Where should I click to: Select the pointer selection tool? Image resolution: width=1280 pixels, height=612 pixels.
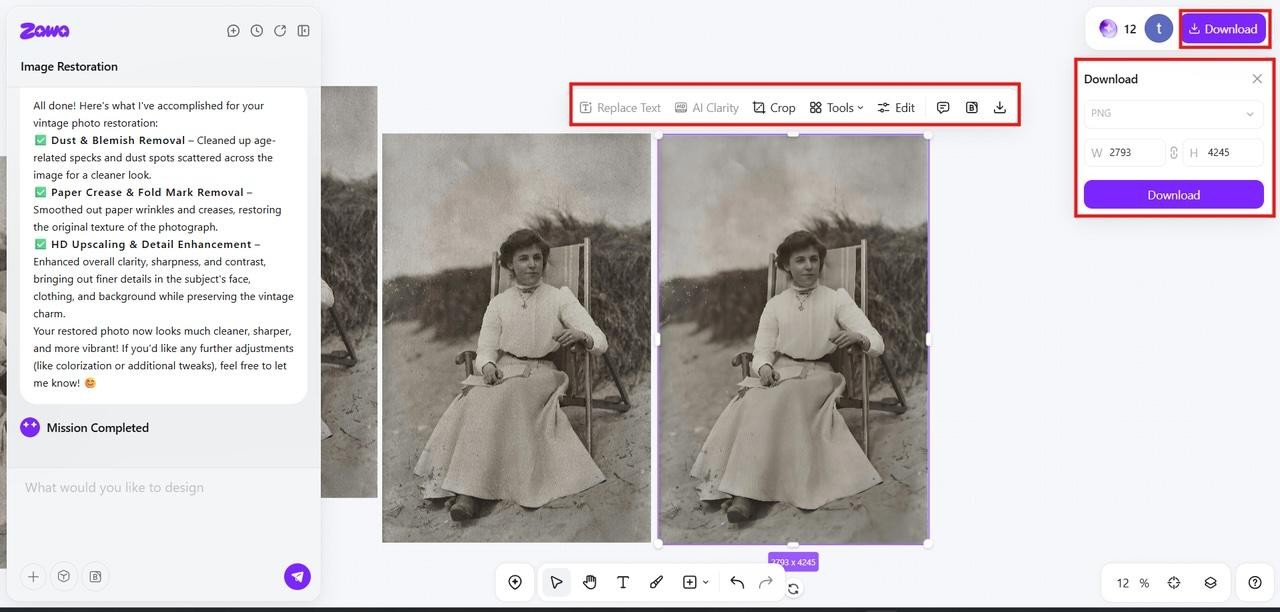556,582
